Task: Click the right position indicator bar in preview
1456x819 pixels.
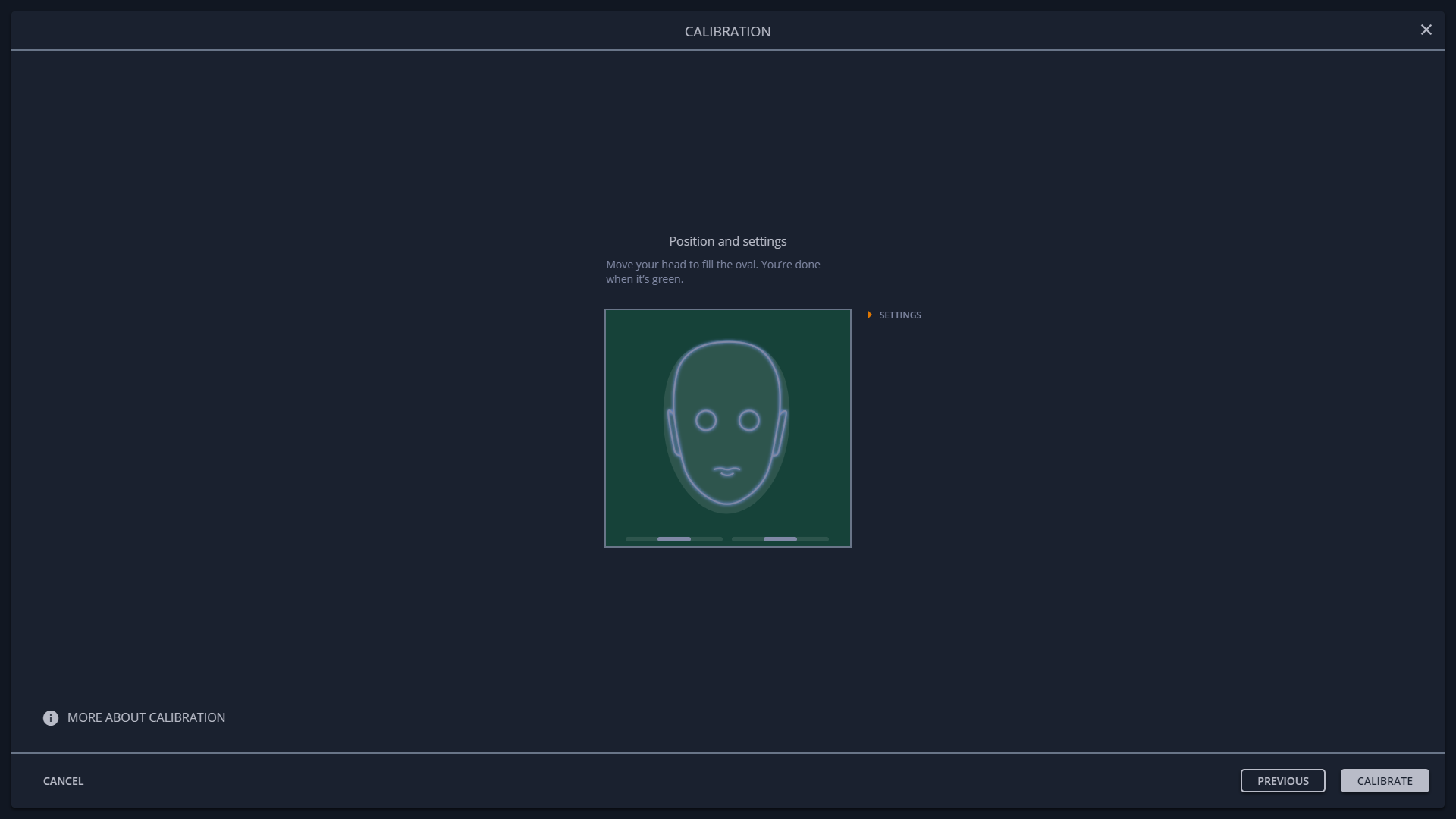Action: pos(780,539)
